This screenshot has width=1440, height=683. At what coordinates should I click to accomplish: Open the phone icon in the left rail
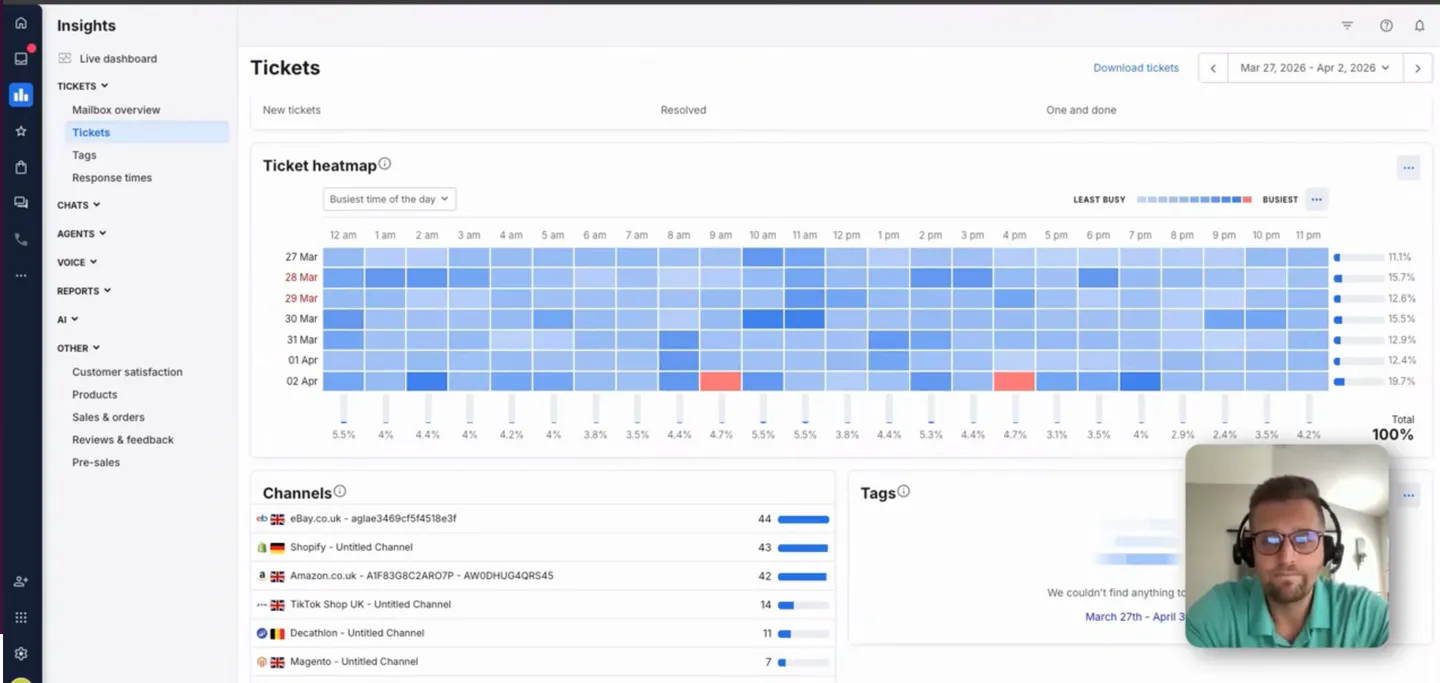pos(21,239)
